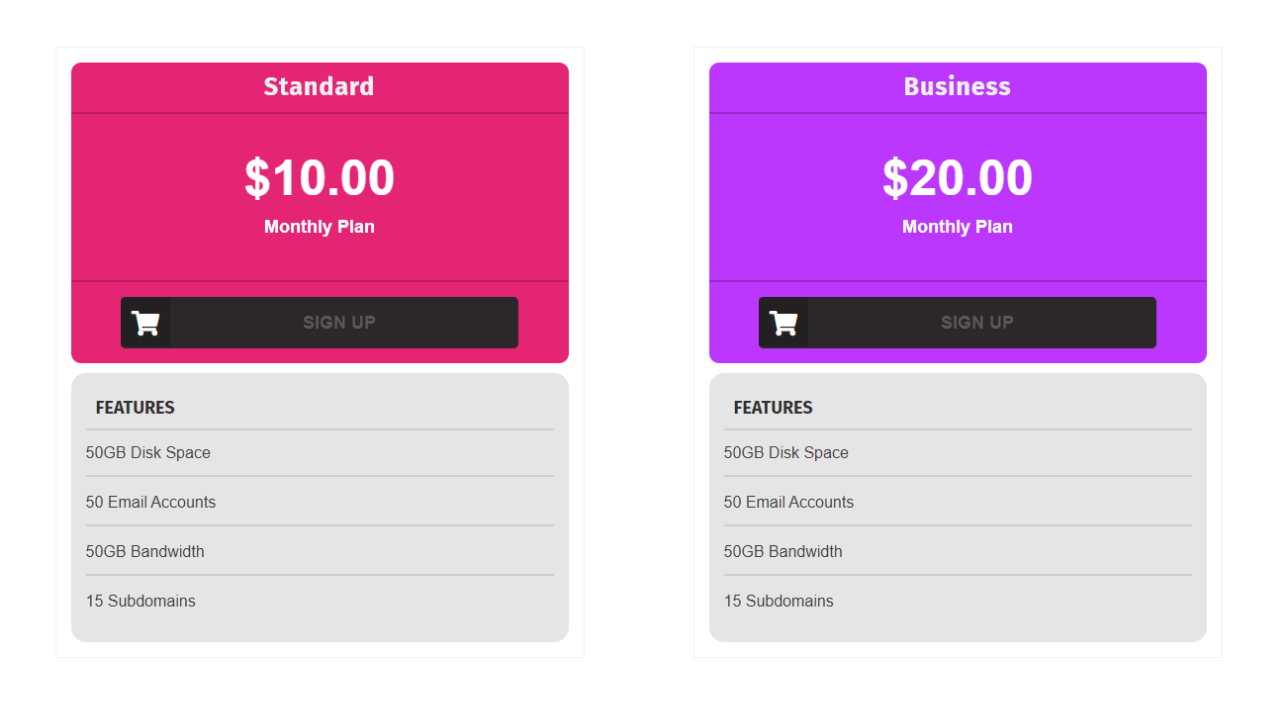Select 50 Email Accounts in Standard features
This screenshot has width=1280, height=720.
tap(151, 502)
